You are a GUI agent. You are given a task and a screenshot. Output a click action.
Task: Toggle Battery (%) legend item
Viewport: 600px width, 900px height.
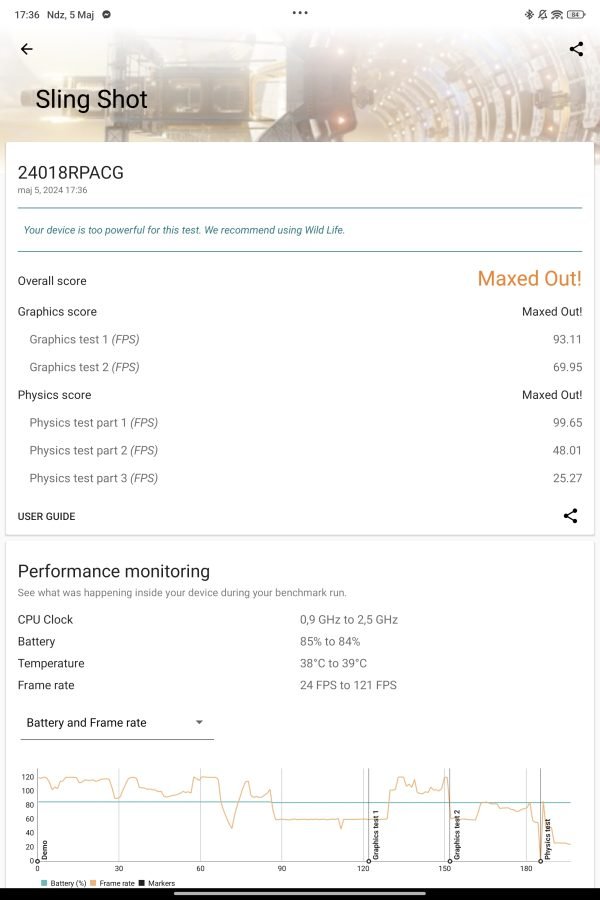tap(64, 883)
